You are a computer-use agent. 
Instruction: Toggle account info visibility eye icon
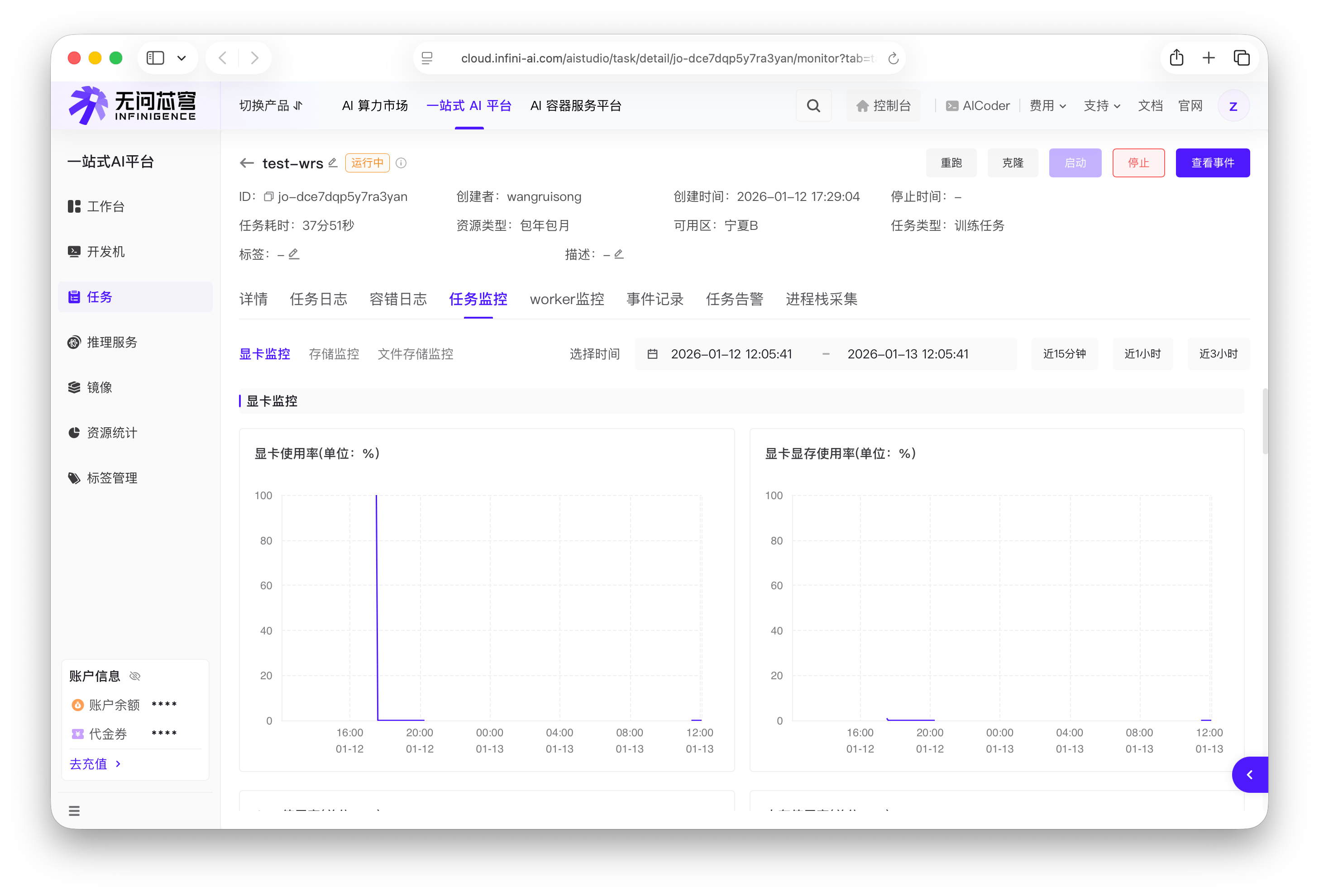click(x=134, y=676)
